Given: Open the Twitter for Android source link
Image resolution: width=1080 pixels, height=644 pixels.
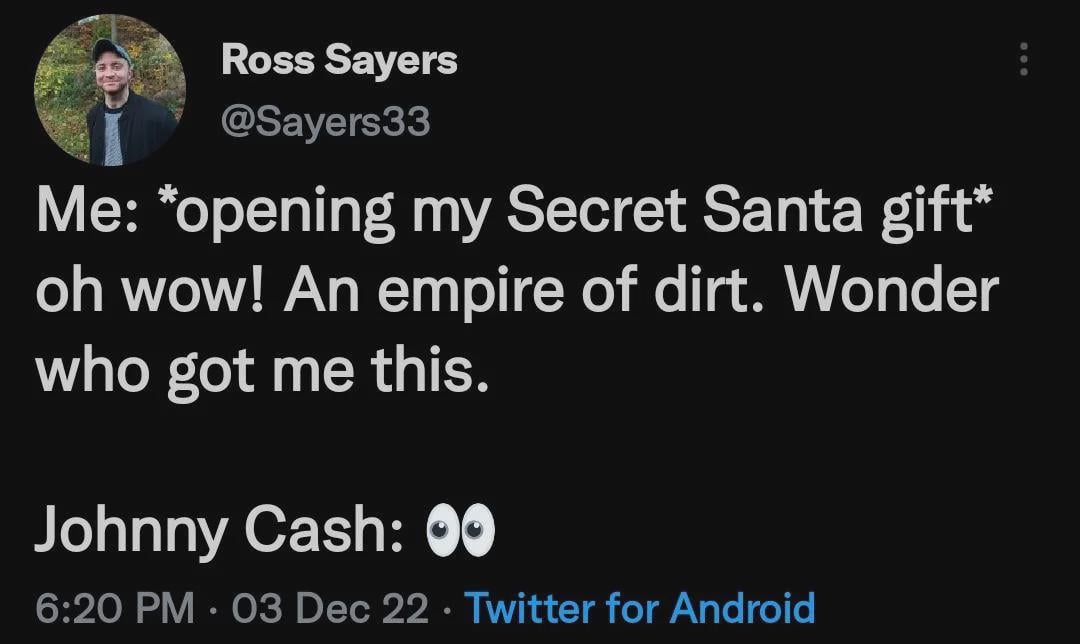Looking at the screenshot, I should click(x=640, y=607).
